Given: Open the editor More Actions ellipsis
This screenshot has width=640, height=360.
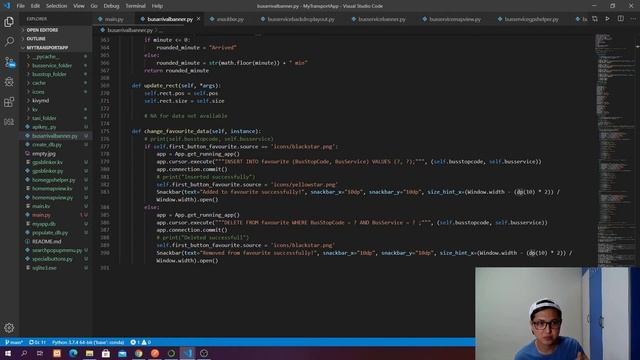Looking at the screenshot, I should pyautogui.click(x=633, y=19).
